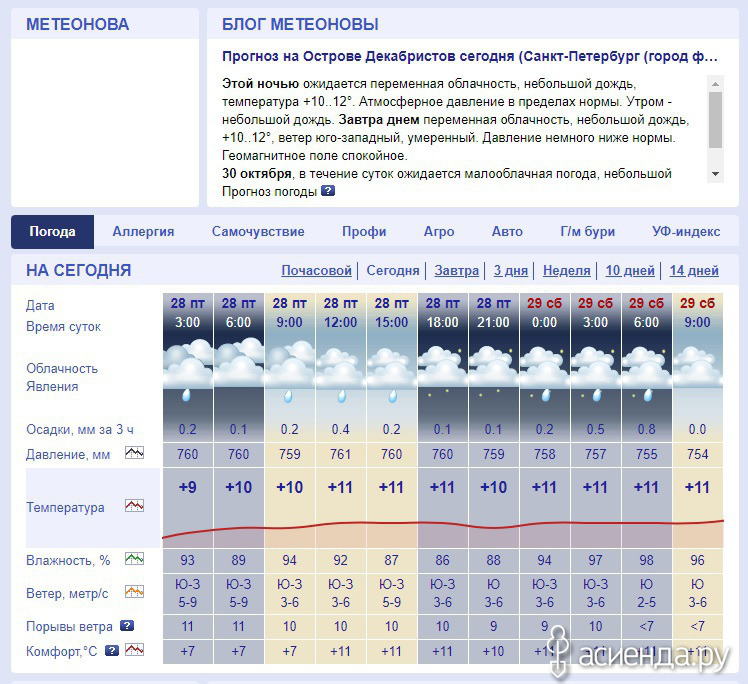Open the wind speed chart icon
Screen dimensions: 748x684
click(134, 591)
